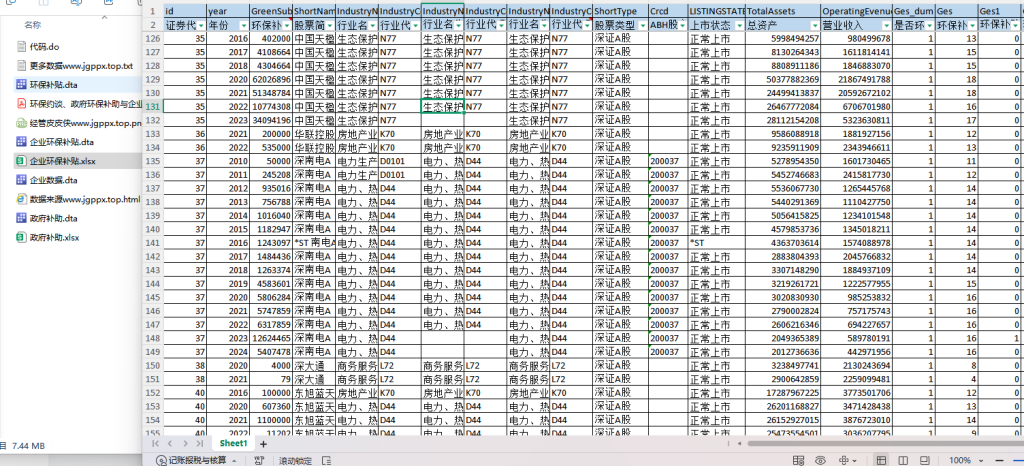This screenshot has height=466, width=1024.
Task: Open filter dropdown for 证券代 column
Action: (x=200, y=25)
